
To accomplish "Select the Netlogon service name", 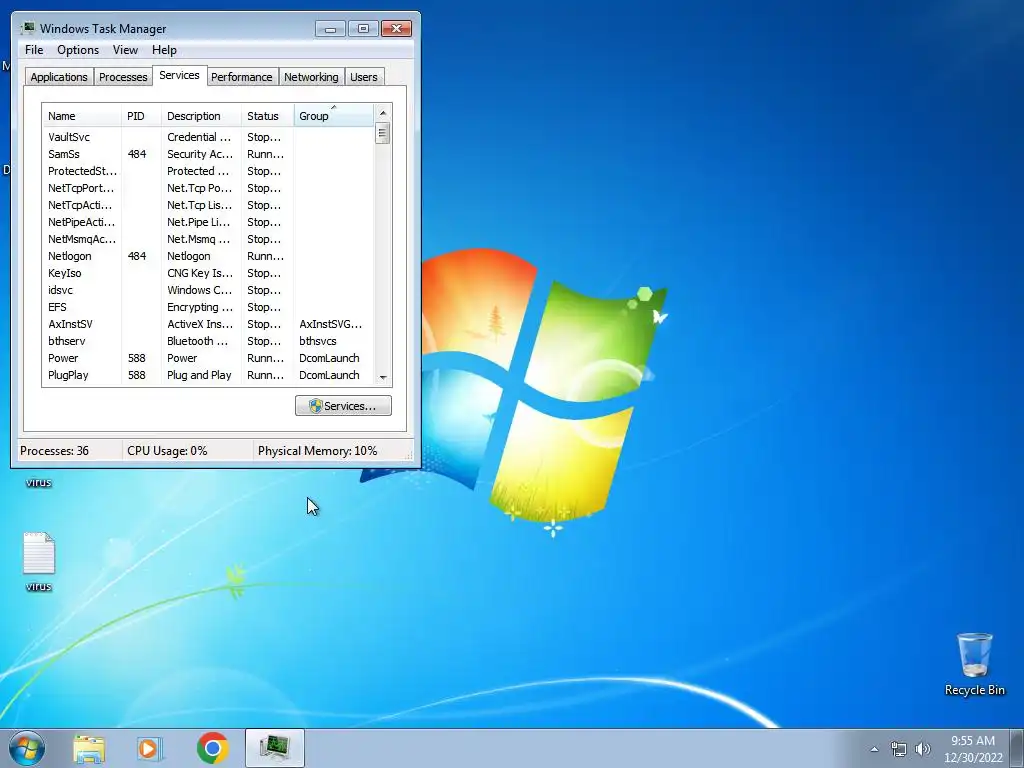I will 69,256.
